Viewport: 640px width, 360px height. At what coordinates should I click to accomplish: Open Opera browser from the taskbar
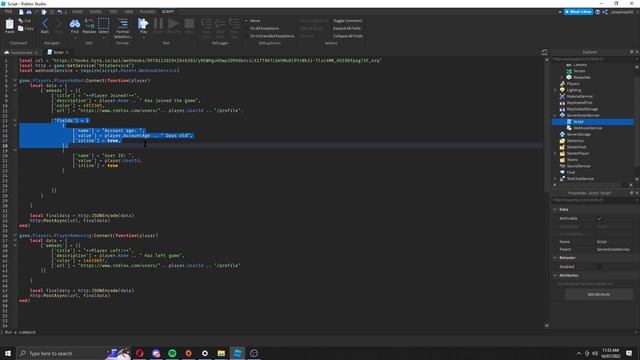pyautogui.click(x=140, y=353)
